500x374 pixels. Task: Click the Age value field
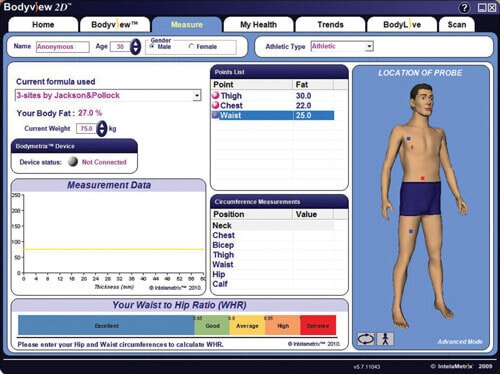pos(120,47)
